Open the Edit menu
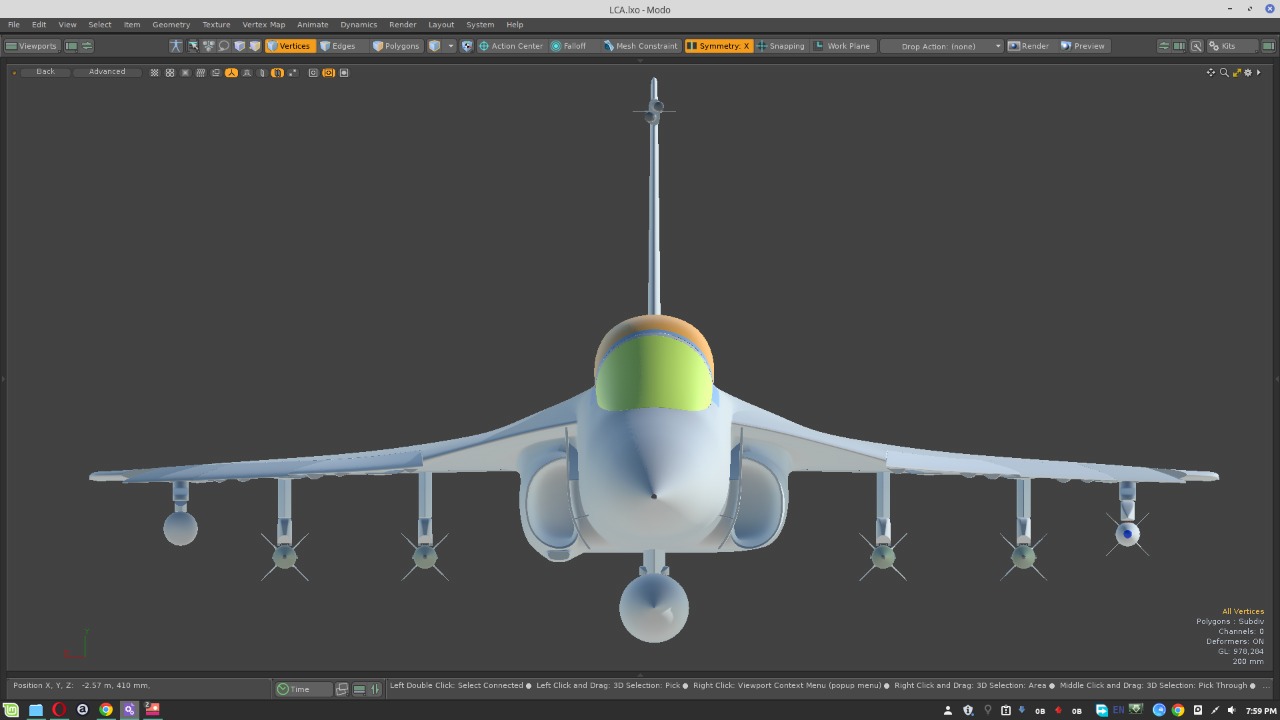The width and height of the screenshot is (1280, 720). (x=39, y=24)
